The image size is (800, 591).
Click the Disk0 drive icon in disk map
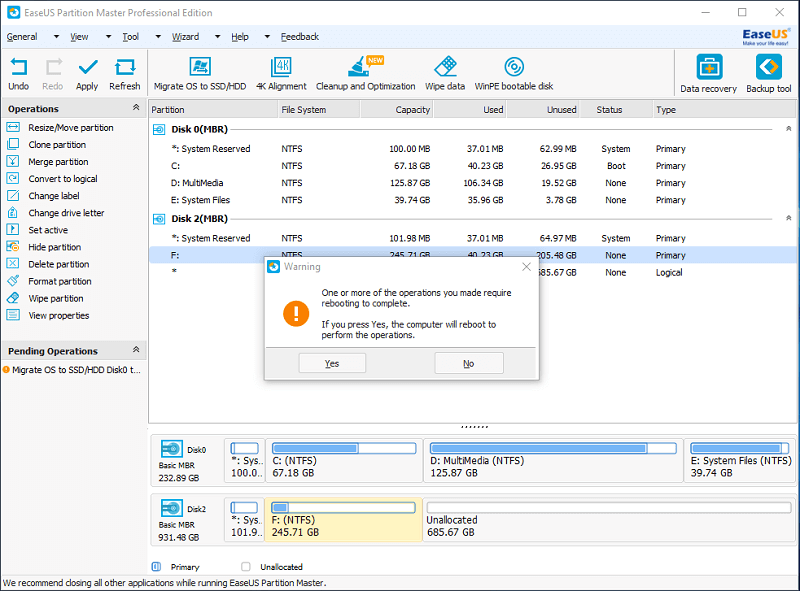(x=171, y=449)
